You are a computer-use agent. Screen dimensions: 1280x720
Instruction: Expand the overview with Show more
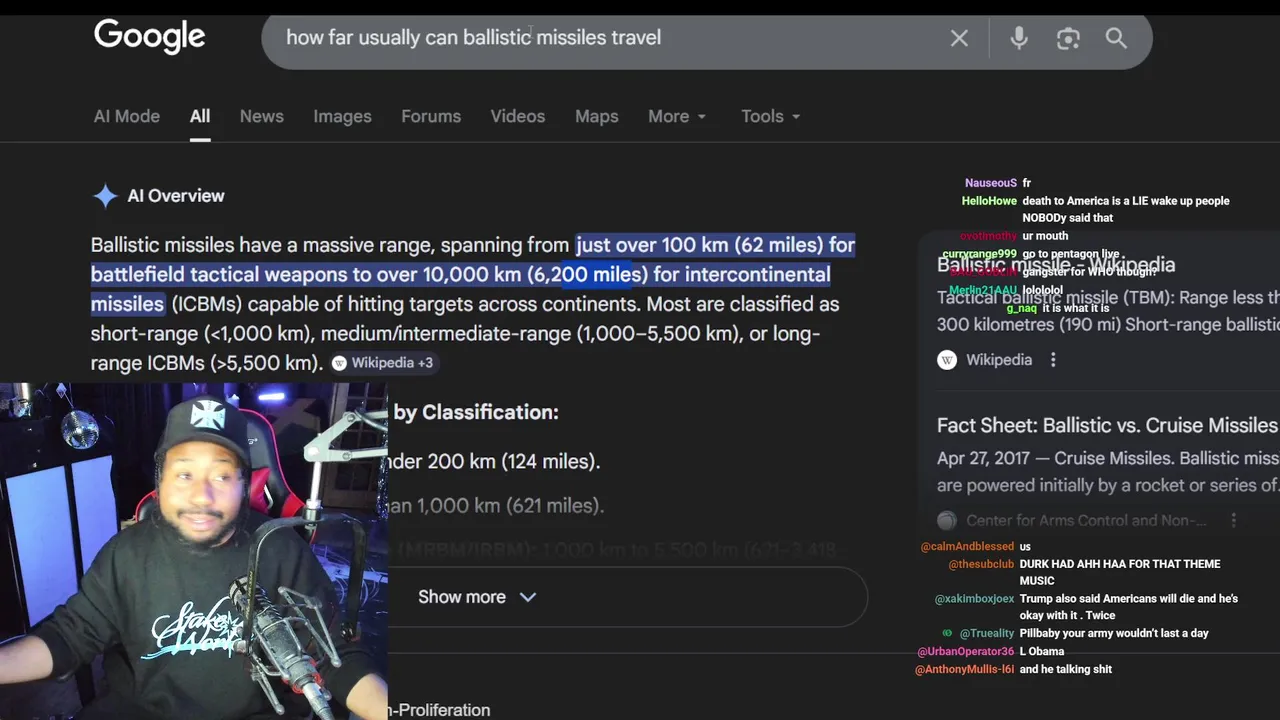click(x=477, y=597)
